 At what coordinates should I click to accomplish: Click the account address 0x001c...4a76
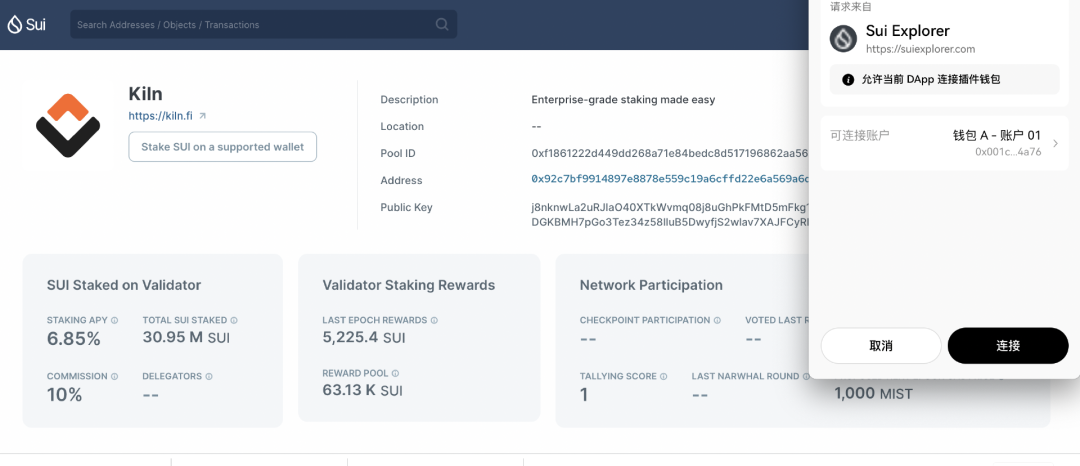pos(1008,151)
